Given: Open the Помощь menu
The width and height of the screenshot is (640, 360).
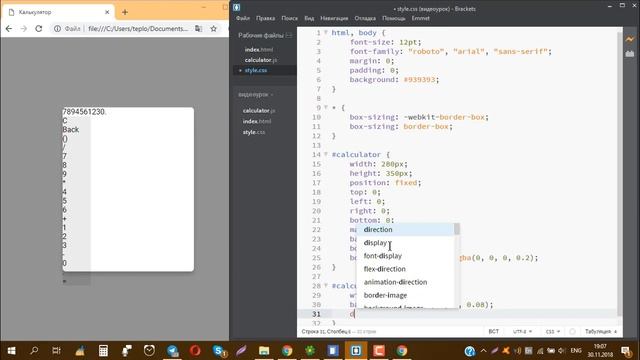Looking at the screenshot, I should pos(393,18).
